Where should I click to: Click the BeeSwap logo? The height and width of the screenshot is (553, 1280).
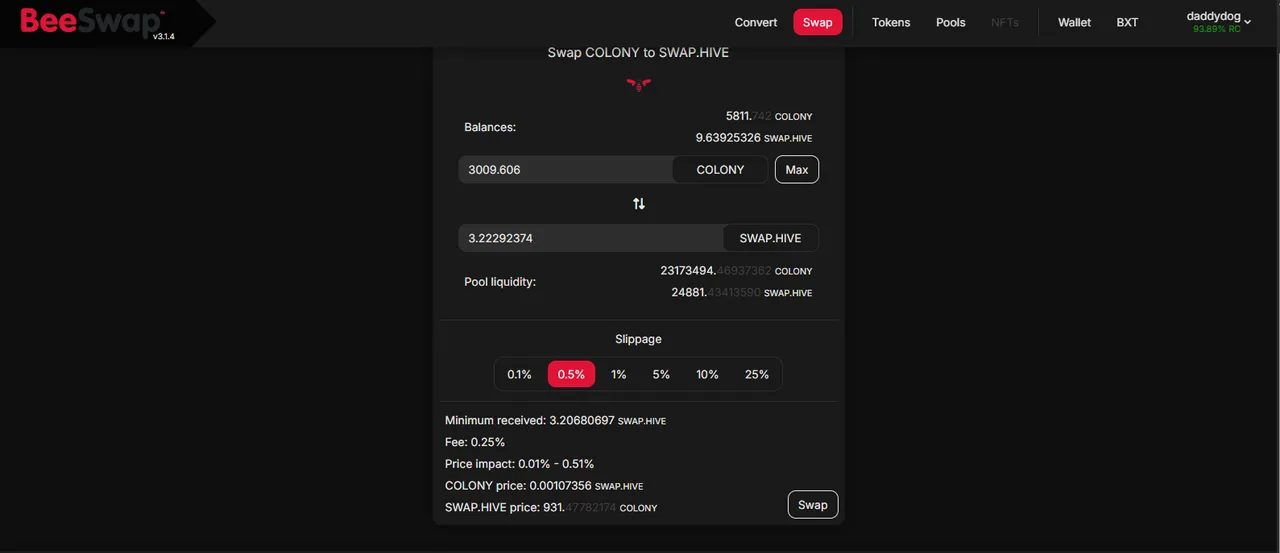(x=93, y=21)
